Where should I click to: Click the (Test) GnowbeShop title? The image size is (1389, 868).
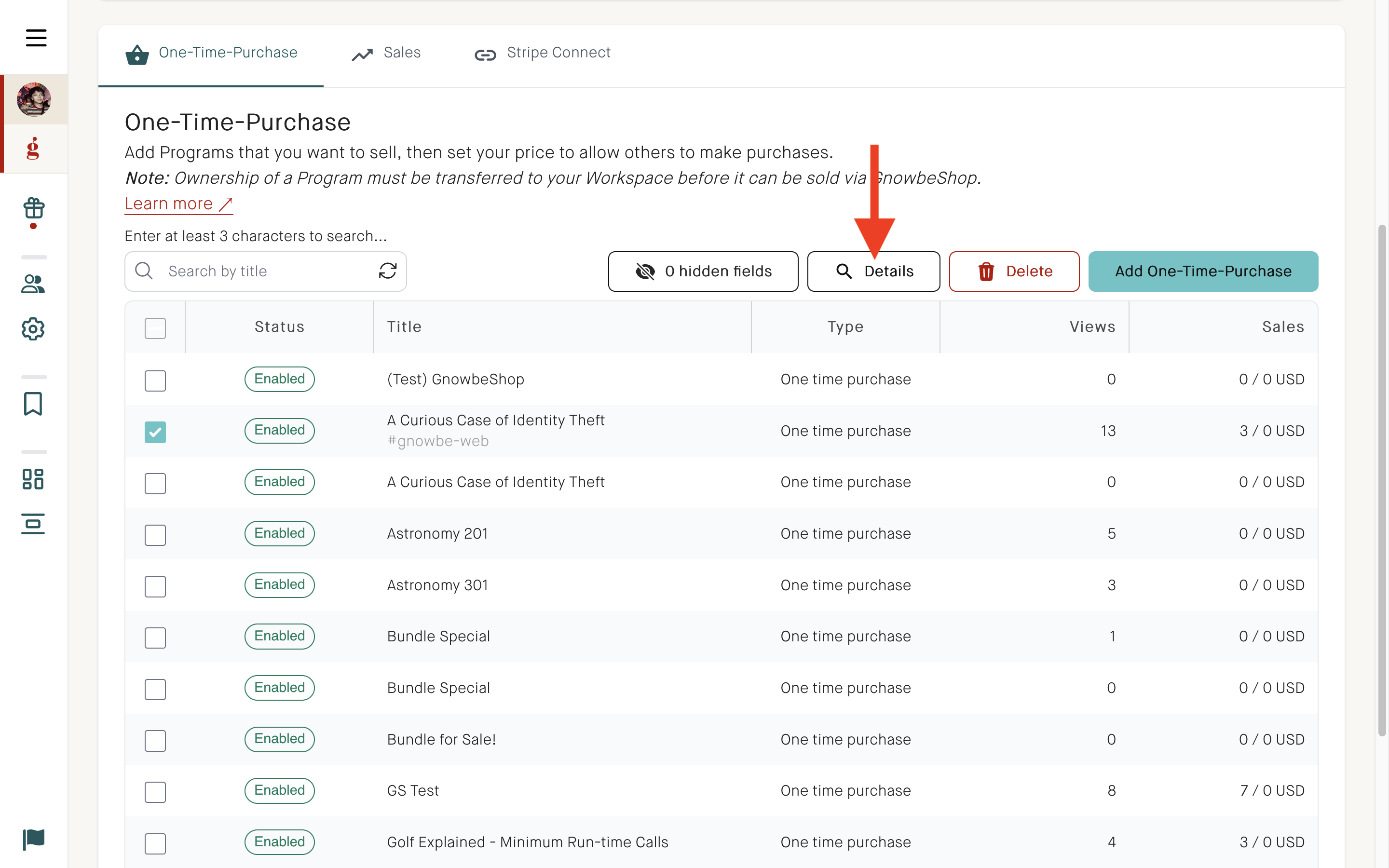pos(456,380)
